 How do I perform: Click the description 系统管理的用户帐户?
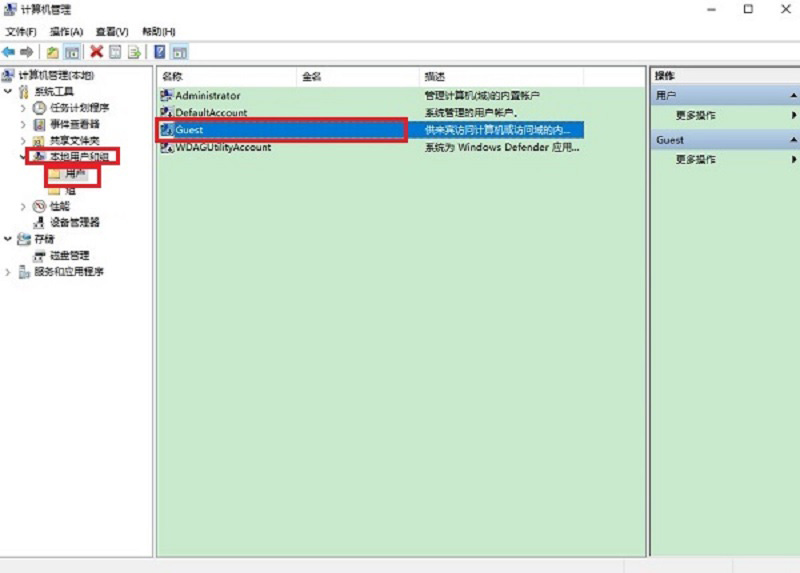click(471, 112)
